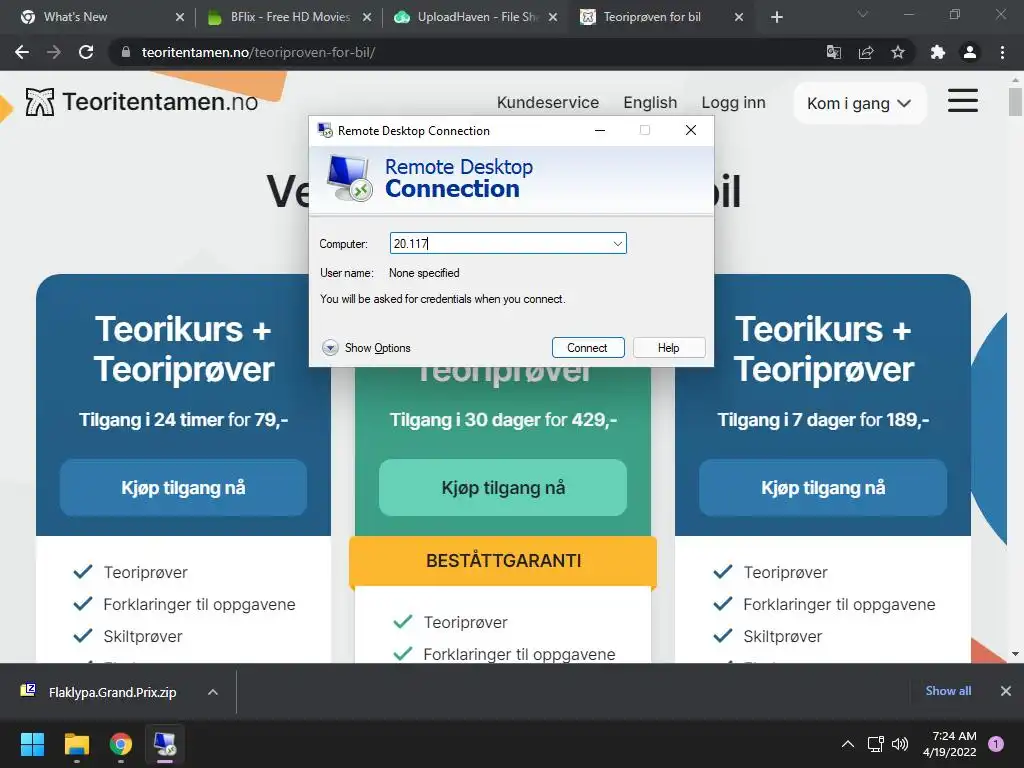Click the site lock icon in address bar

tap(126, 52)
